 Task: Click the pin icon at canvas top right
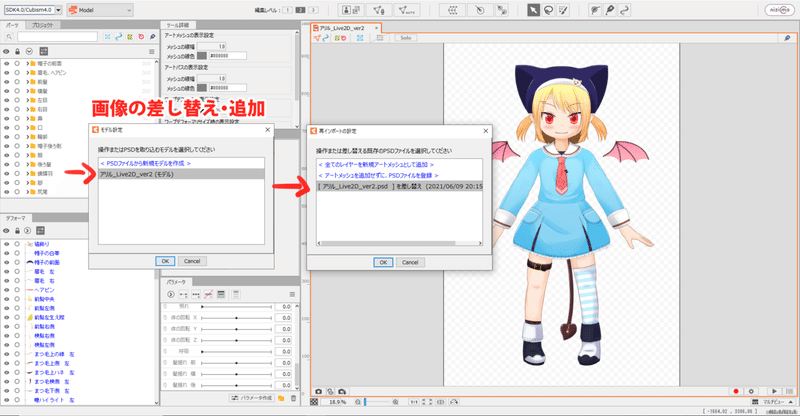click(x=787, y=38)
